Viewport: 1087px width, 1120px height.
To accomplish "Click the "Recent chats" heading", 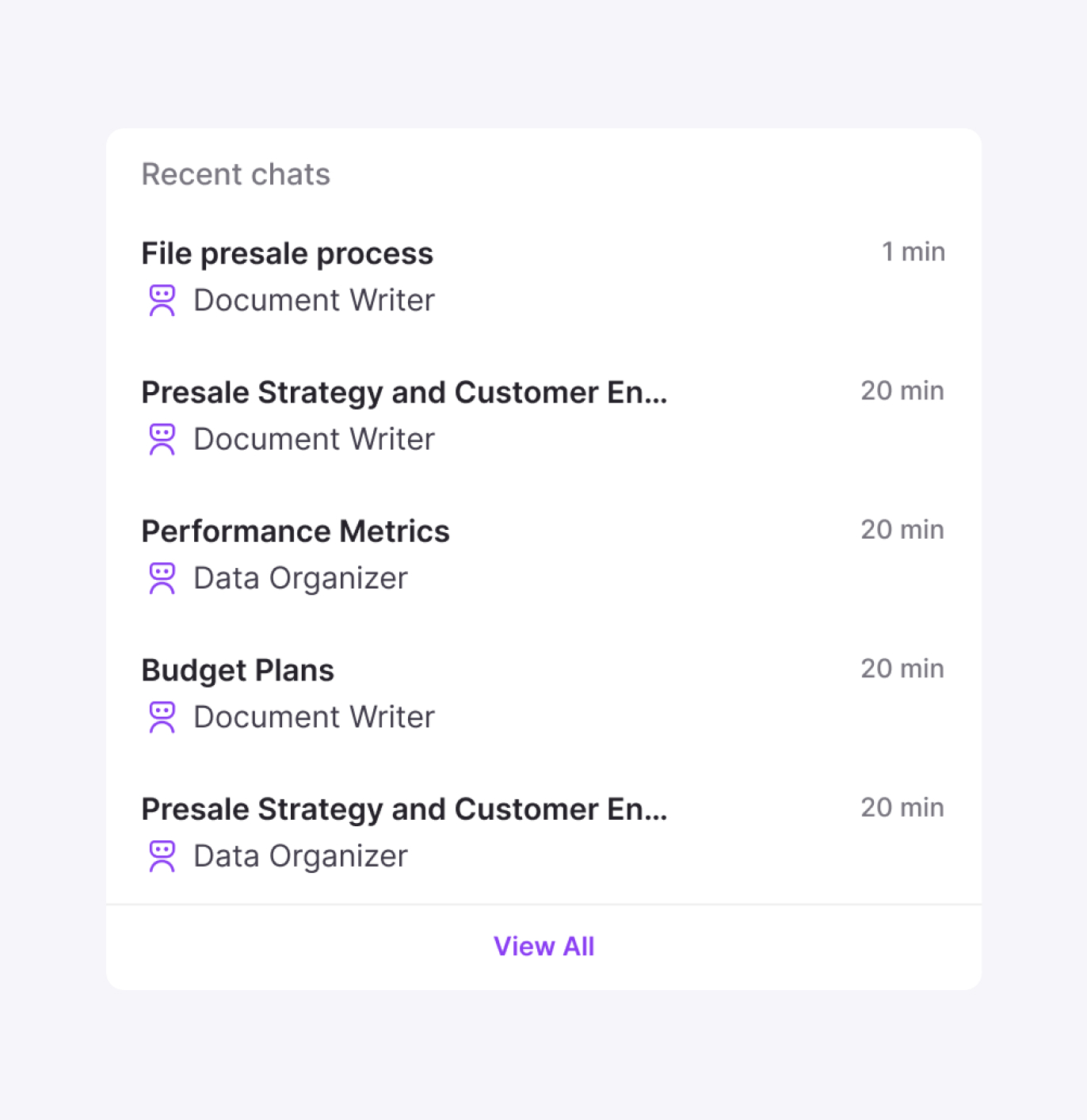I will pos(235,173).
